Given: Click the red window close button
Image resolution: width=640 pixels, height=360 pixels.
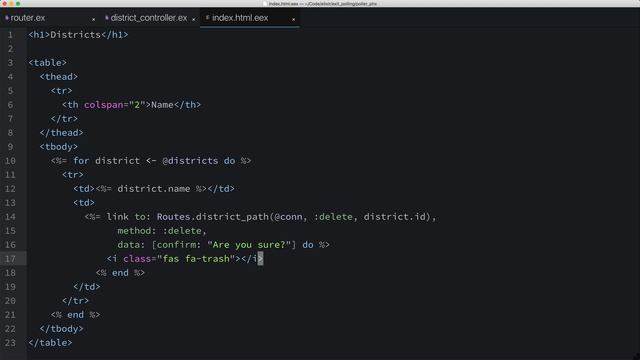Looking at the screenshot, I should (4, 3).
